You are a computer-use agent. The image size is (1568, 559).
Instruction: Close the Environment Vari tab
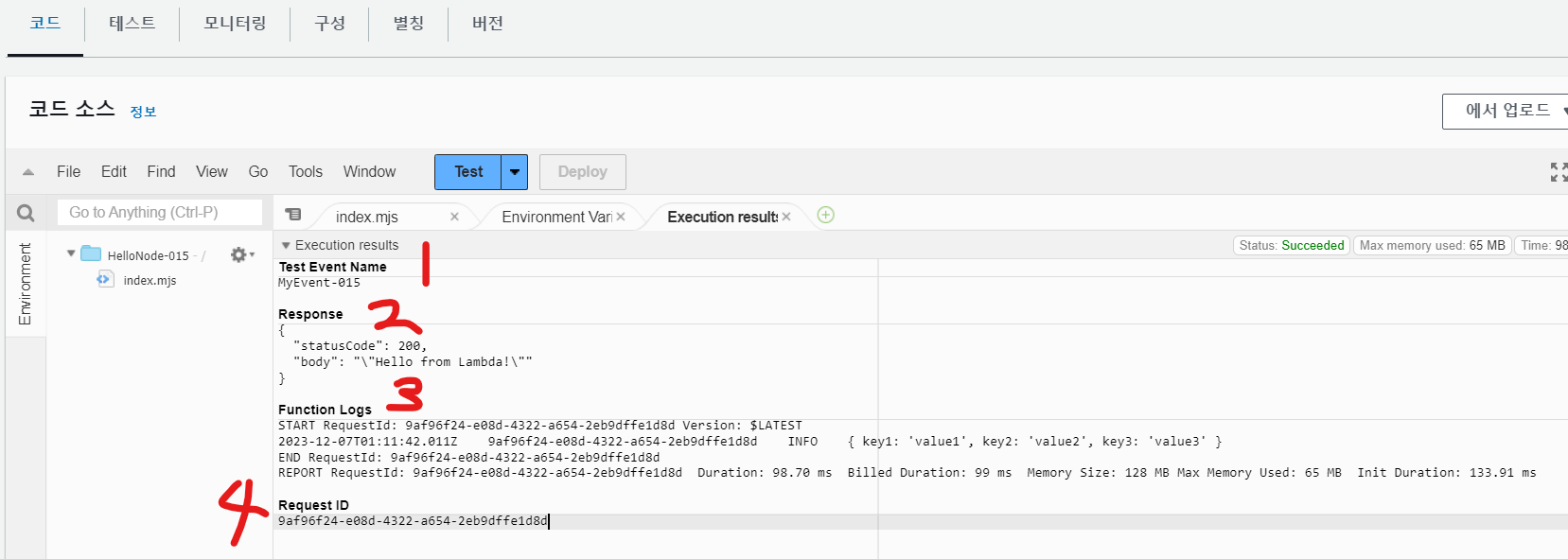tap(621, 217)
